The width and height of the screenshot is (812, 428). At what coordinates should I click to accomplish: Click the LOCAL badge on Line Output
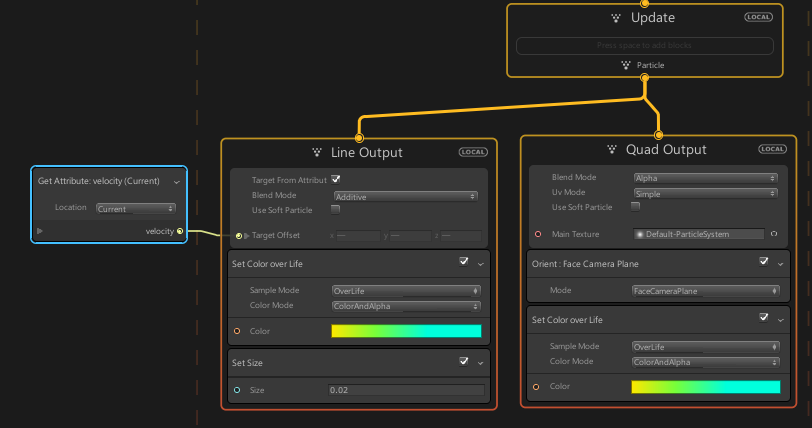(x=473, y=152)
